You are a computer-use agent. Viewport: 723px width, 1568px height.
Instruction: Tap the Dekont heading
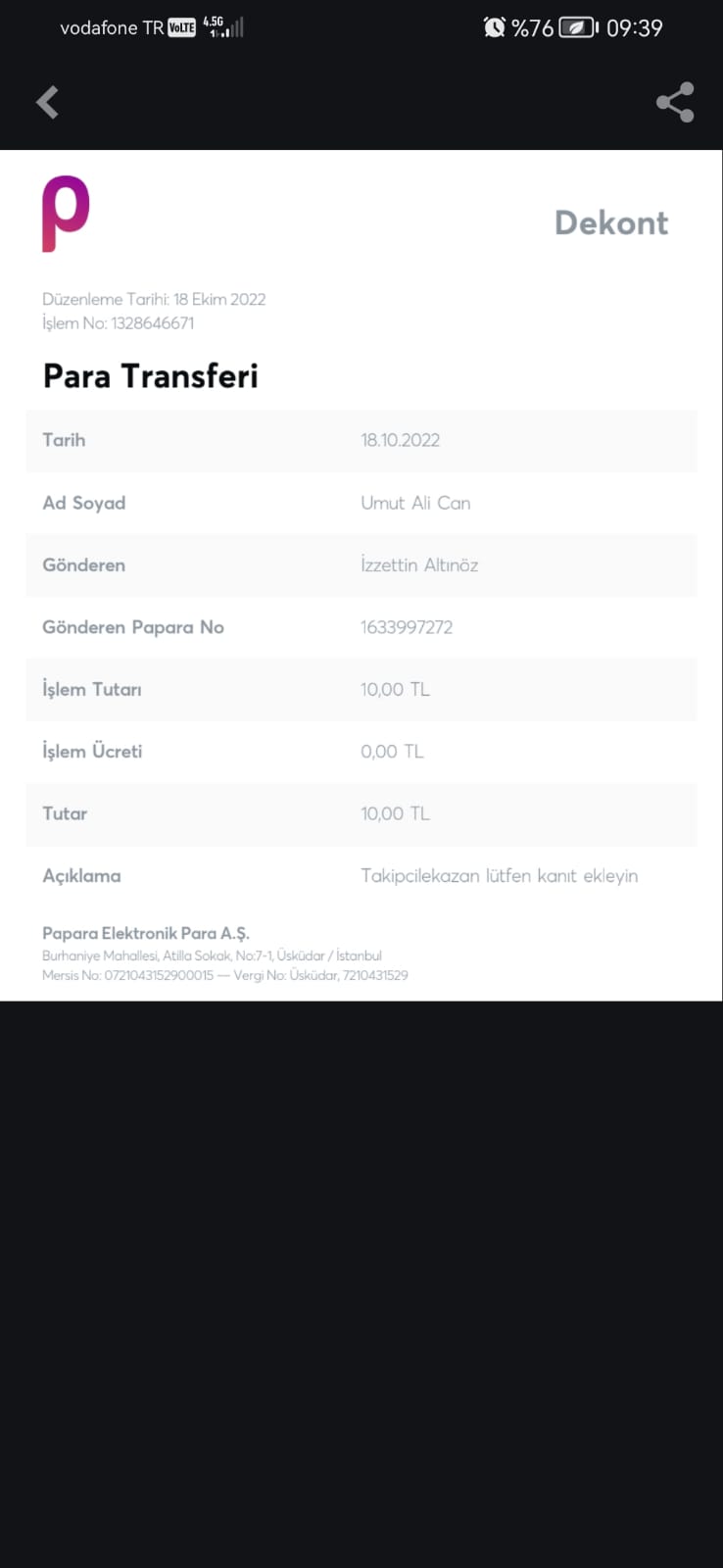coord(611,222)
